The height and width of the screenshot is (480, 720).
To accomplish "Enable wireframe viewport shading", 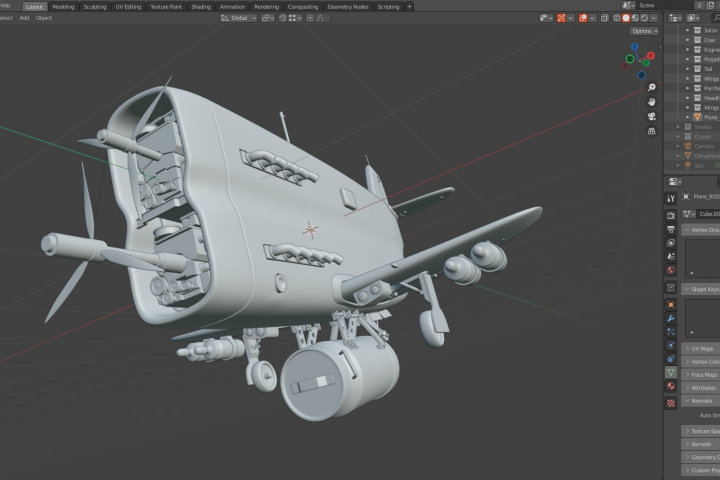I will pos(617,18).
